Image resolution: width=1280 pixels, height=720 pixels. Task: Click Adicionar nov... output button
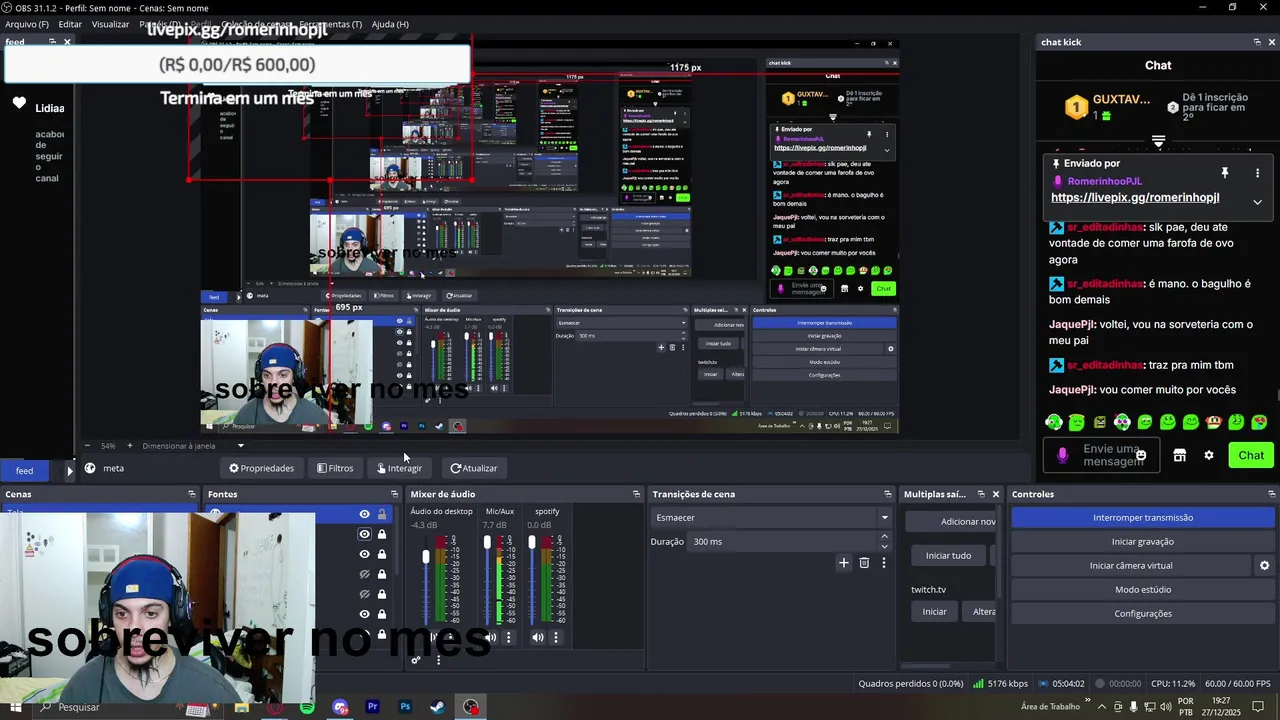pos(951,521)
